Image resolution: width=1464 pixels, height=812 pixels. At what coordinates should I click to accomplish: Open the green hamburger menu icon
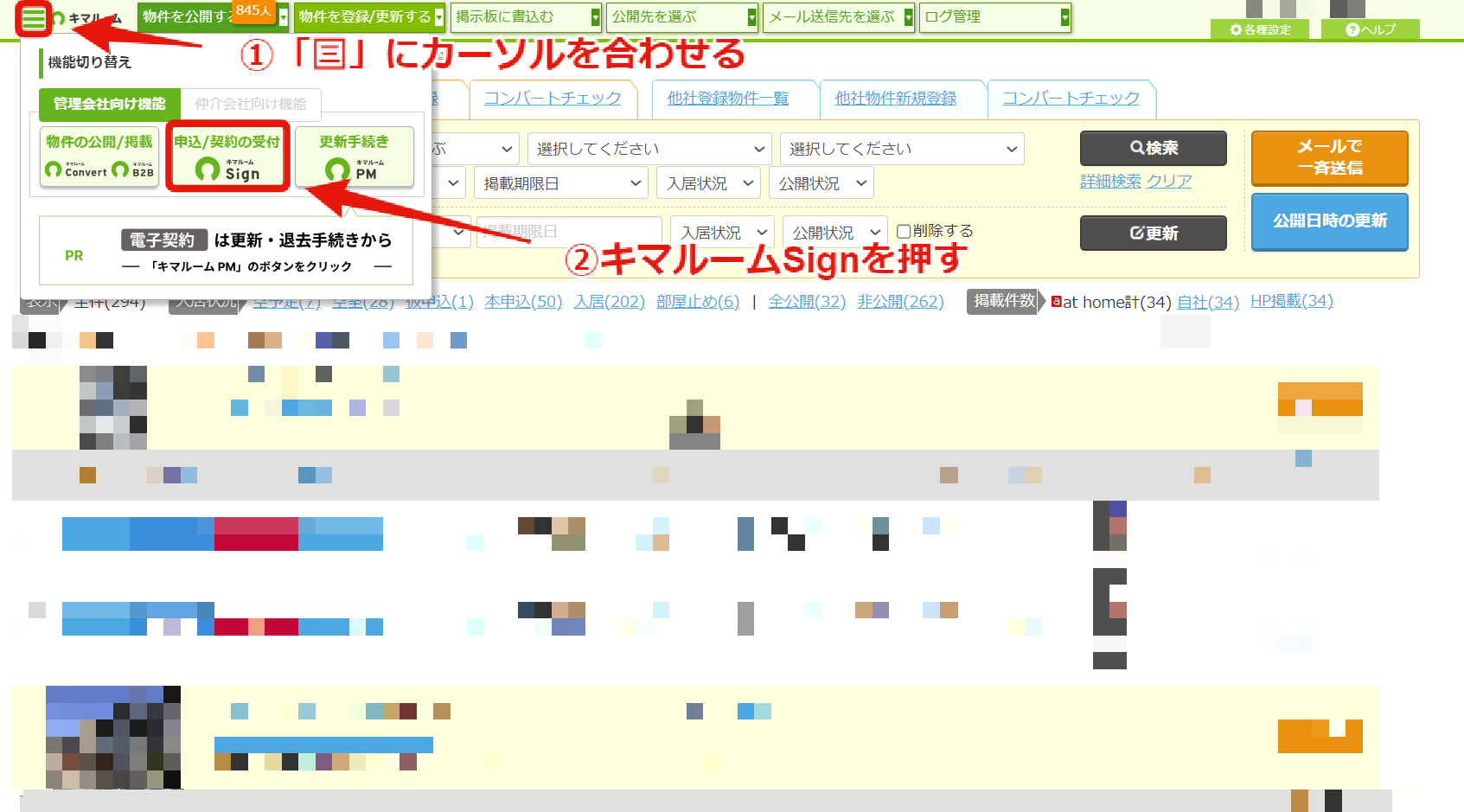pyautogui.click(x=34, y=18)
